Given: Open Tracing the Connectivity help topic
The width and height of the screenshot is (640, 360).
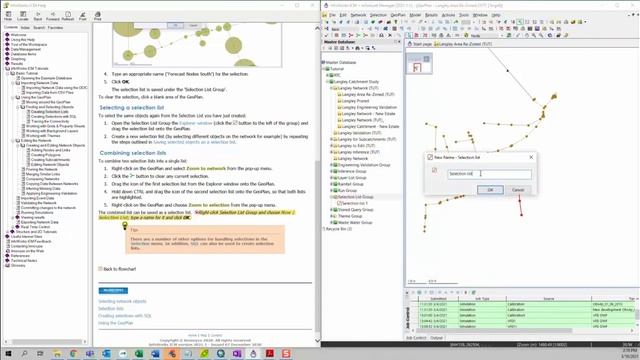Looking at the screenshot, I should point(50,121).
